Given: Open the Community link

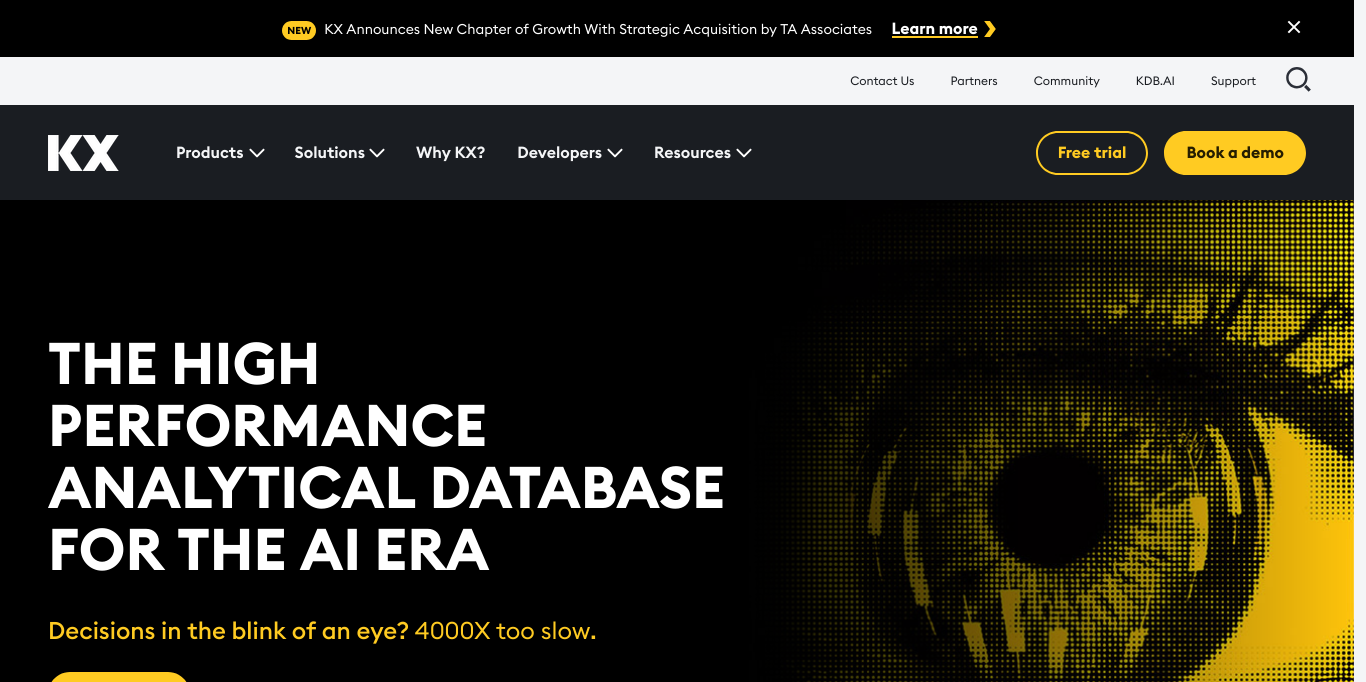Looking at the screenshot, I should click(x=1066, y=81).
